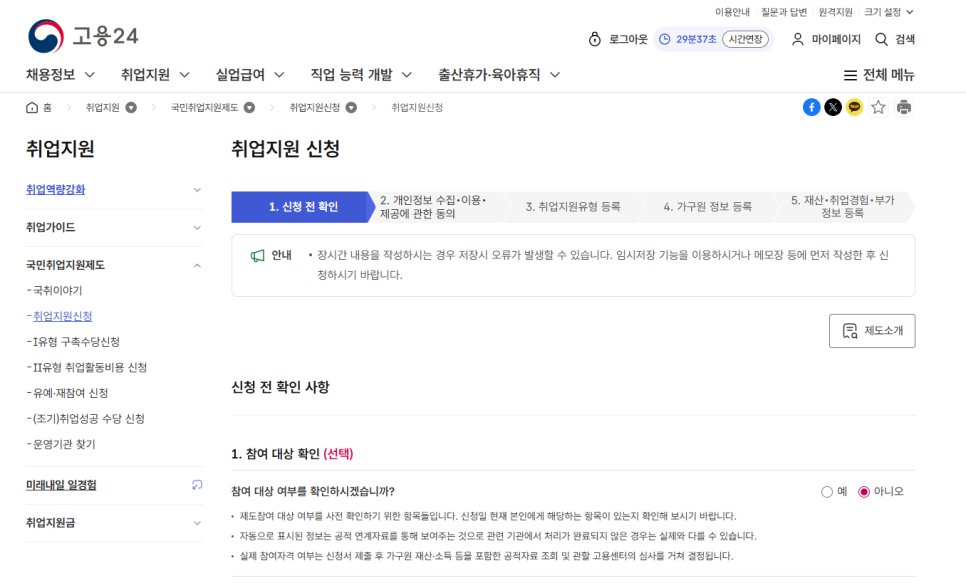The image size is (966, 583).
Task: Select step 1. 신청 전 확인
Action: point(303,207)
